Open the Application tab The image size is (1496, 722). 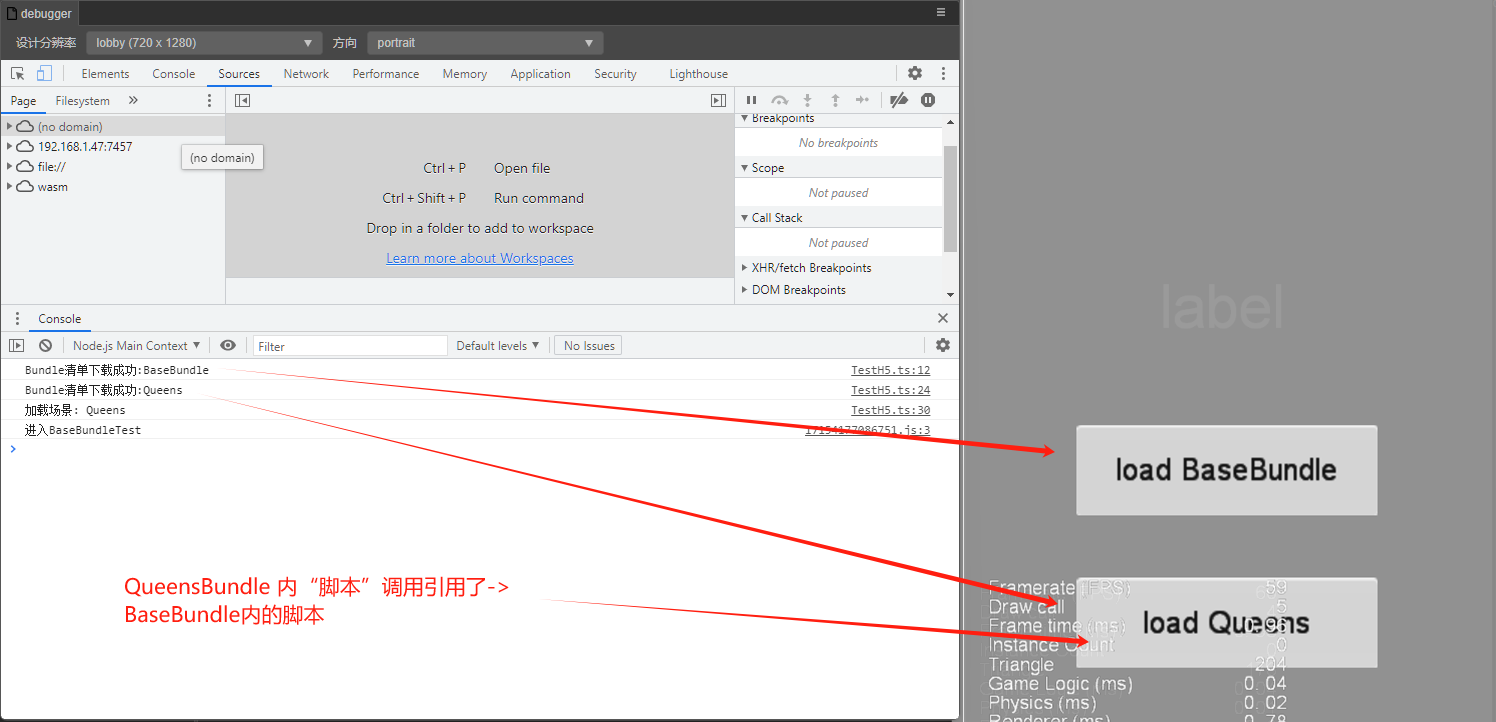[540, 74]
